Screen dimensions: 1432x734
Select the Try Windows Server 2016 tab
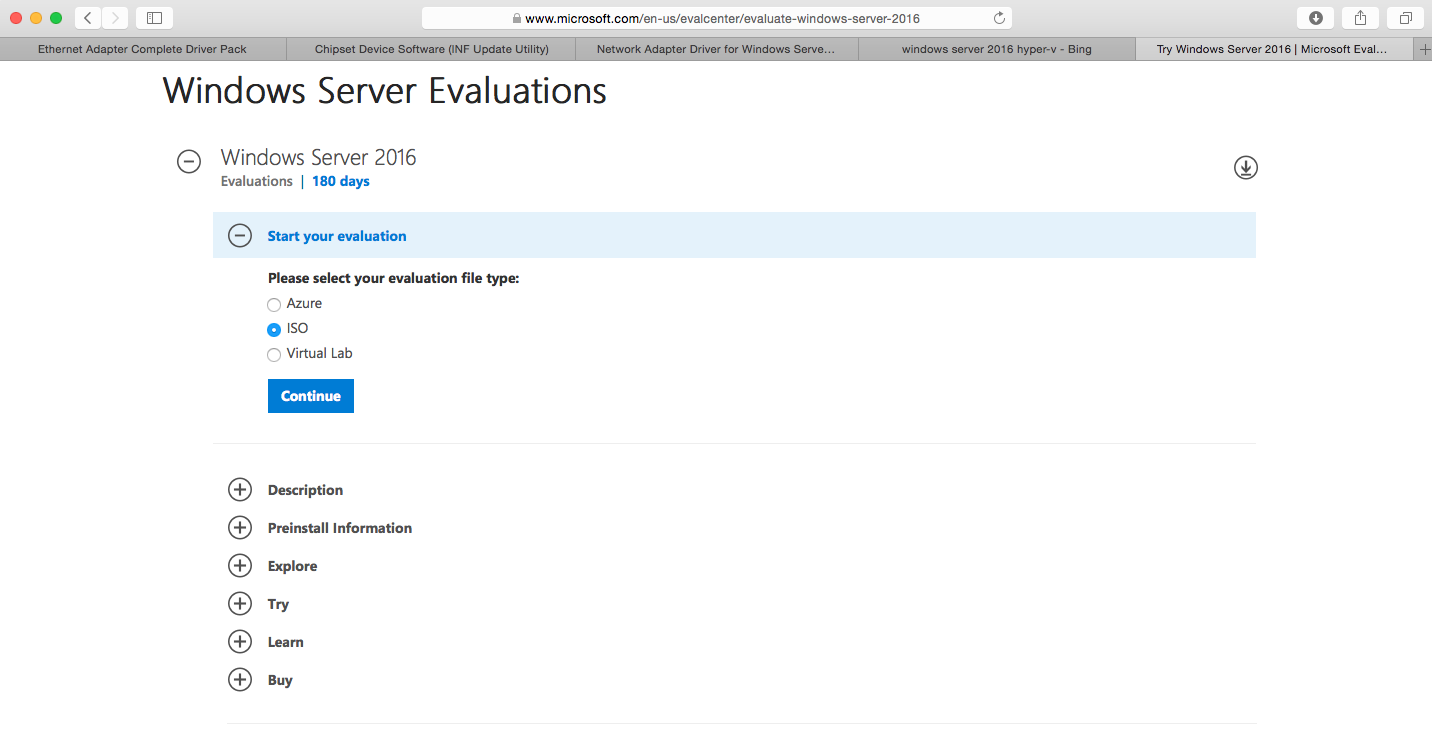point(1272,49)
